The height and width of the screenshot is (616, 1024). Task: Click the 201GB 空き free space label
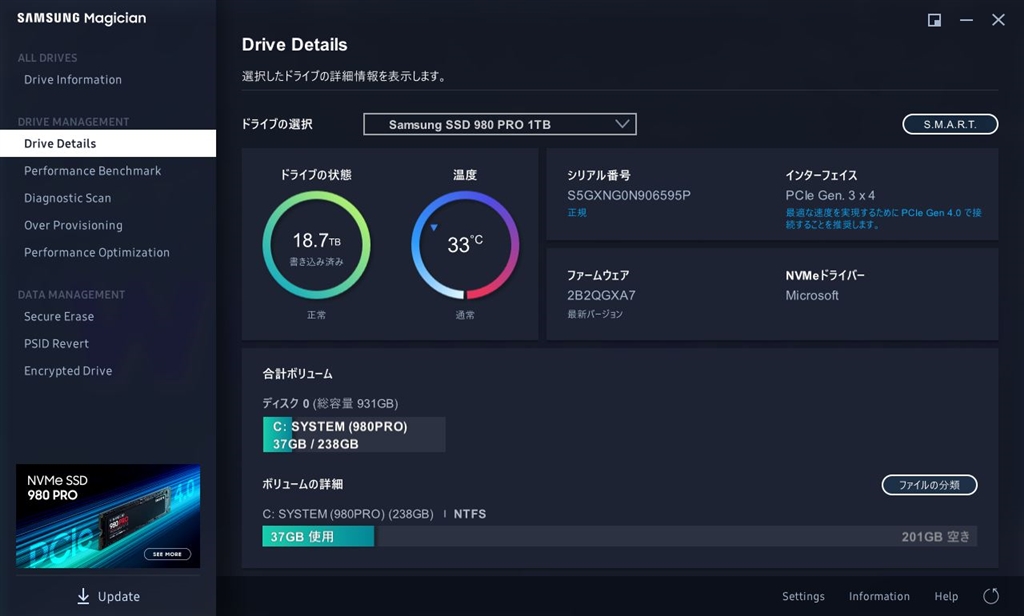tap(935, 537)
